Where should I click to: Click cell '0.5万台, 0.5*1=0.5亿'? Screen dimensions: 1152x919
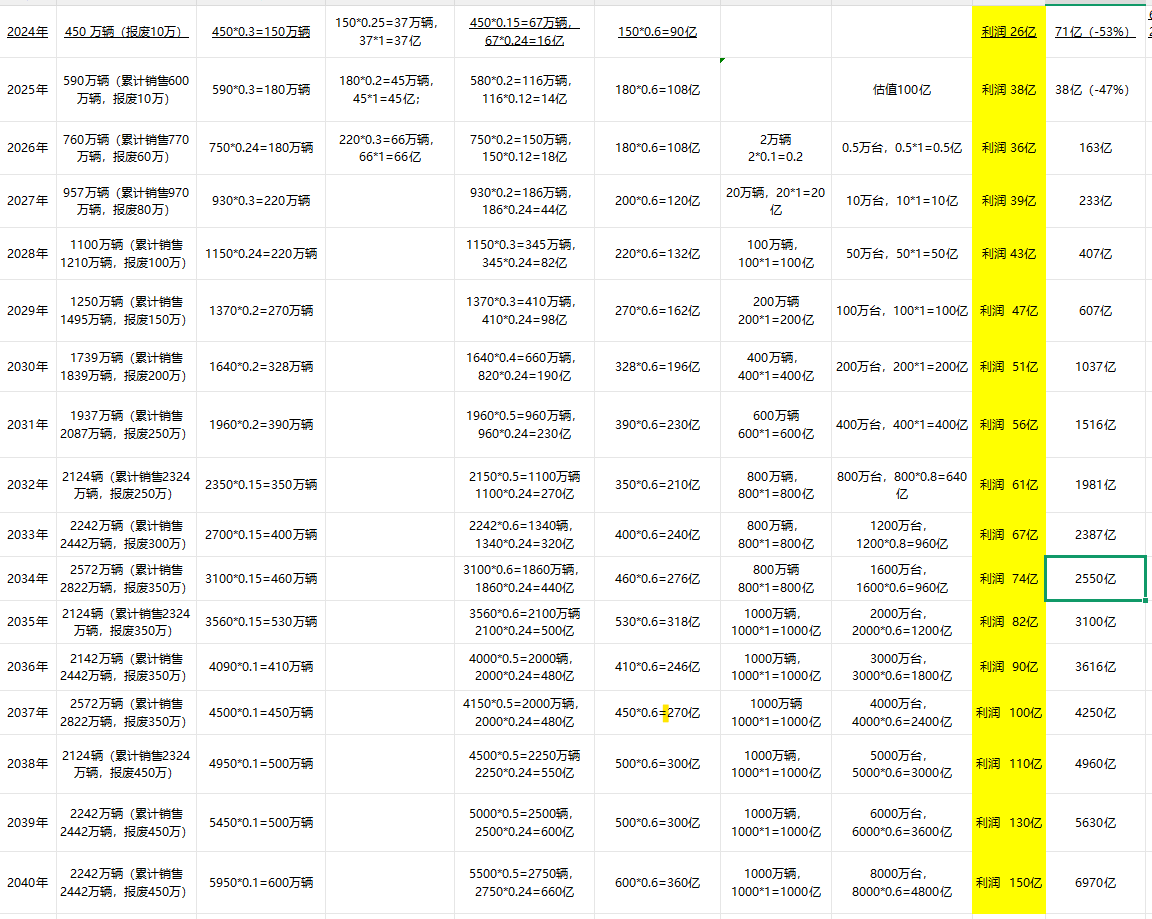pos(901,148)
